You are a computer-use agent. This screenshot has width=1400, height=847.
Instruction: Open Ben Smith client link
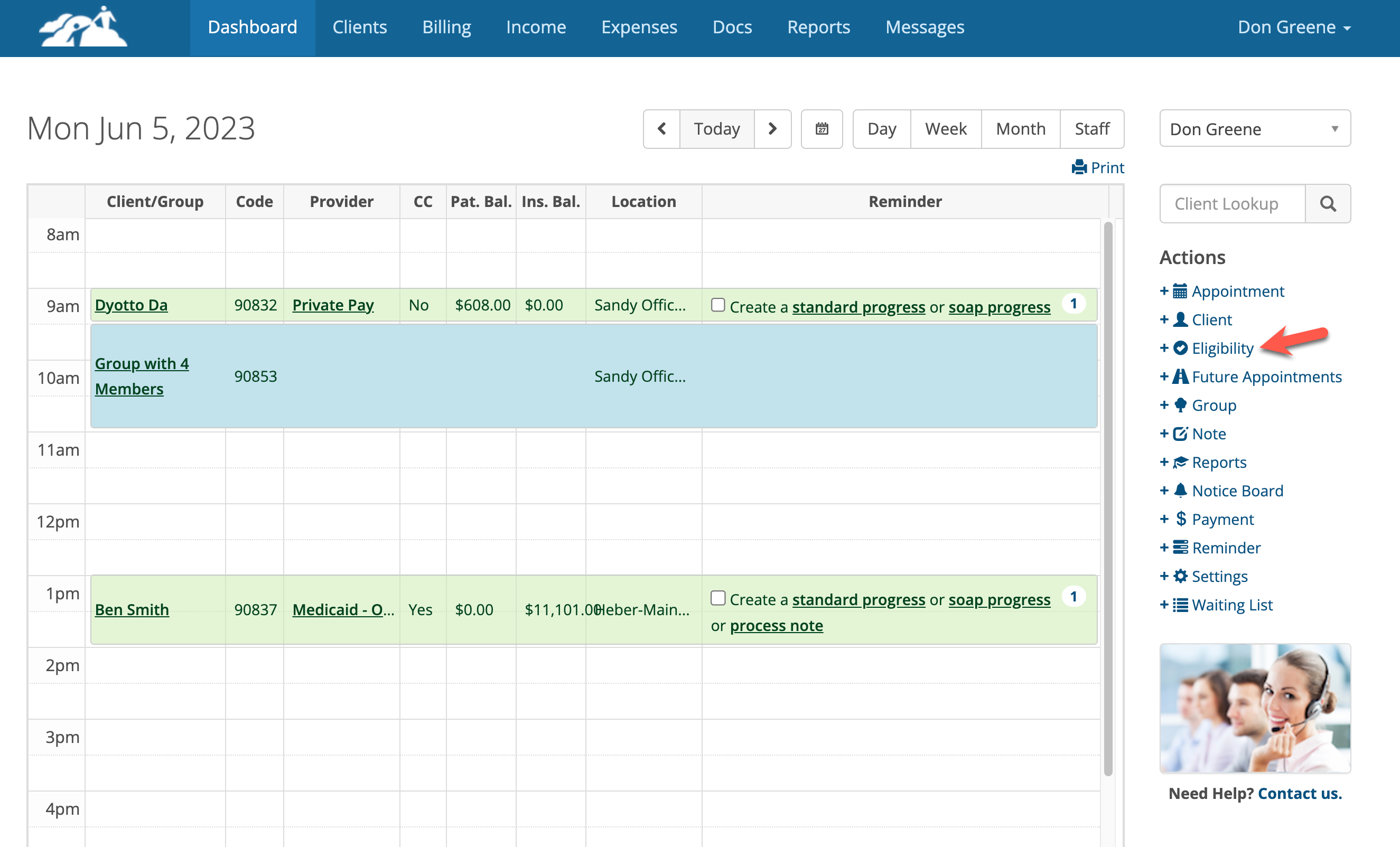[x=132, y=609]
